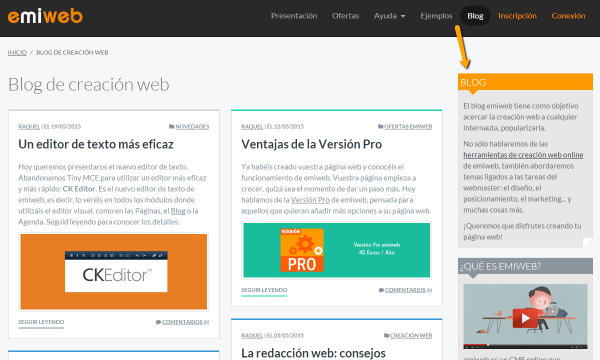Click the emiweb logo
This screenshot has width=600, height=360.
pos(45,16)
